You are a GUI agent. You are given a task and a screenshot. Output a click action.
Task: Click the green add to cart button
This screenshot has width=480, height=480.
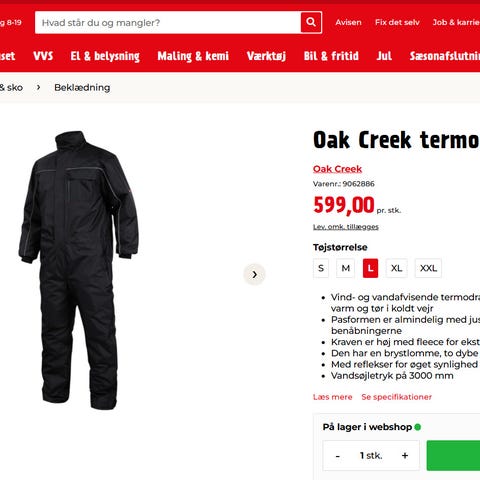pos(453,456)
